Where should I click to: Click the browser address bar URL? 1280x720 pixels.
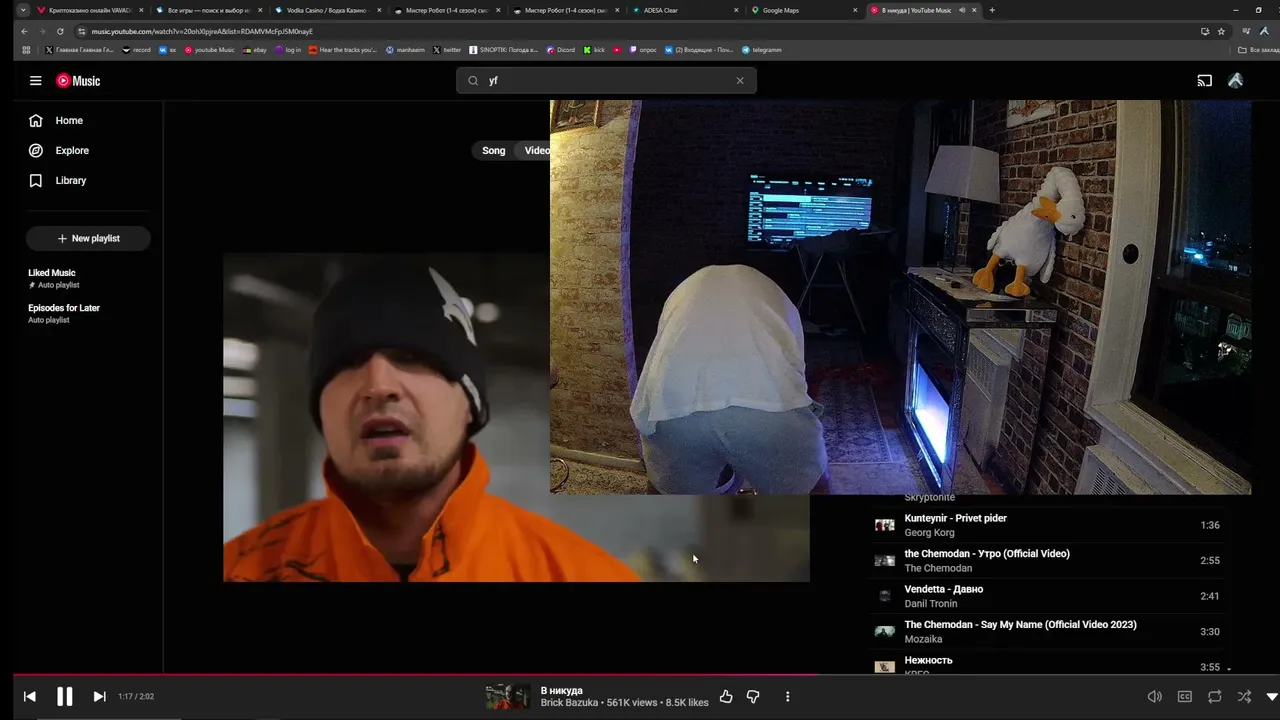tap(202, 31)
